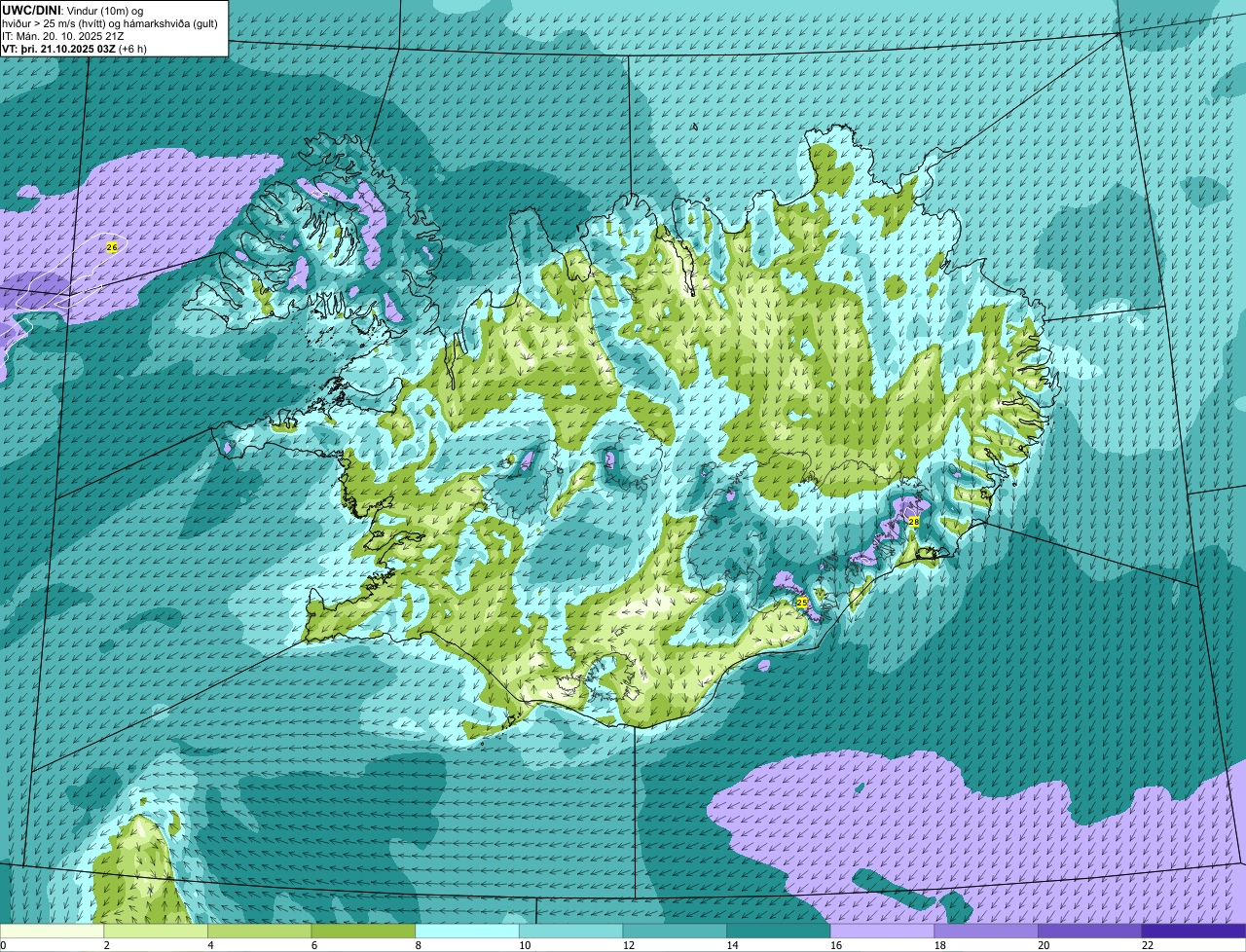Click the legend scale value 2

point(105,945)
